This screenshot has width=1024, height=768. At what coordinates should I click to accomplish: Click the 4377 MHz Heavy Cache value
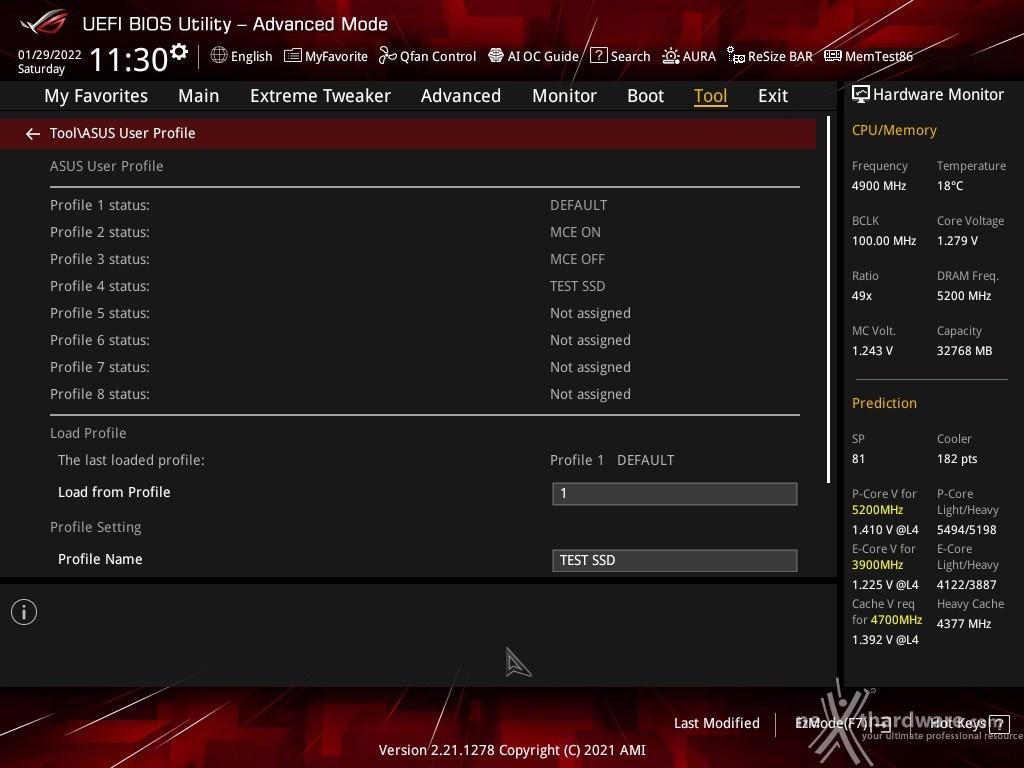pos(963,624)
